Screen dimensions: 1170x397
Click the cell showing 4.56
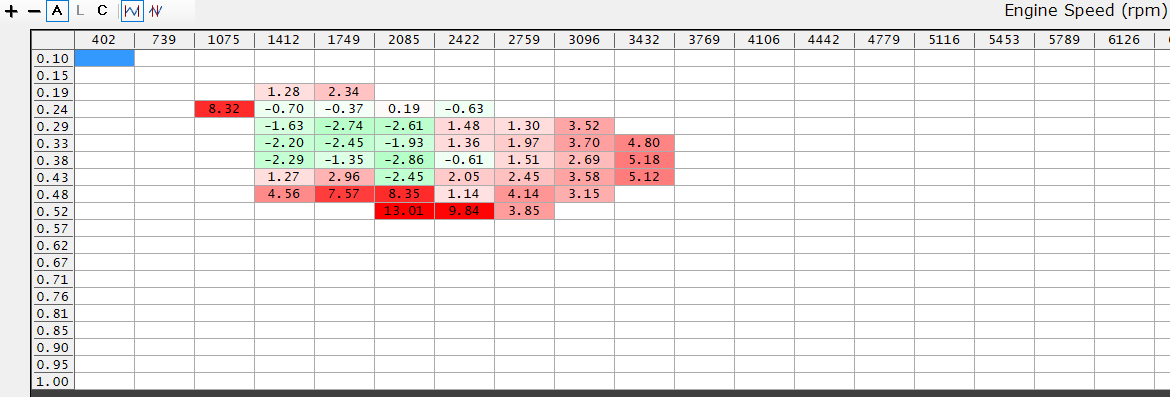tap(284, 194)
